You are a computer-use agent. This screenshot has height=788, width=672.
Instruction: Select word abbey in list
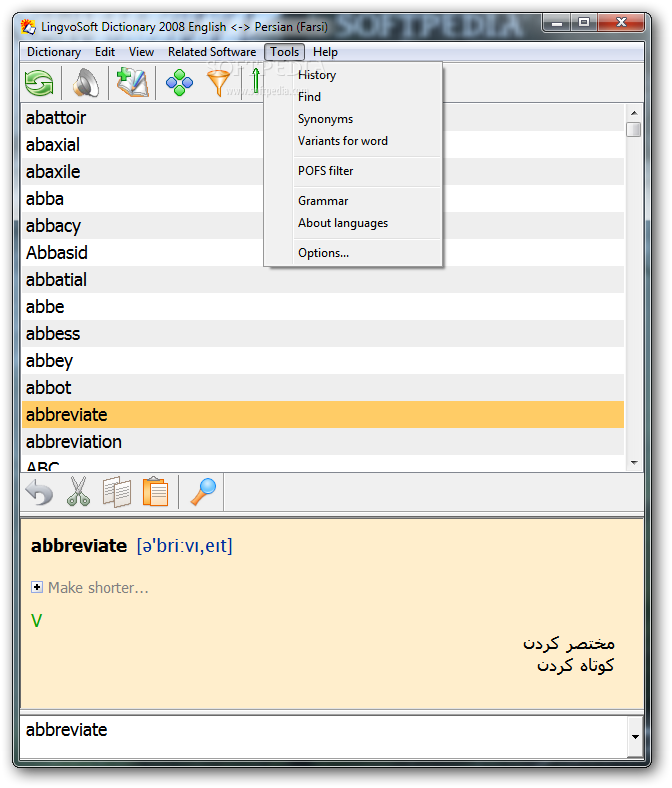[x=323, y=361]
